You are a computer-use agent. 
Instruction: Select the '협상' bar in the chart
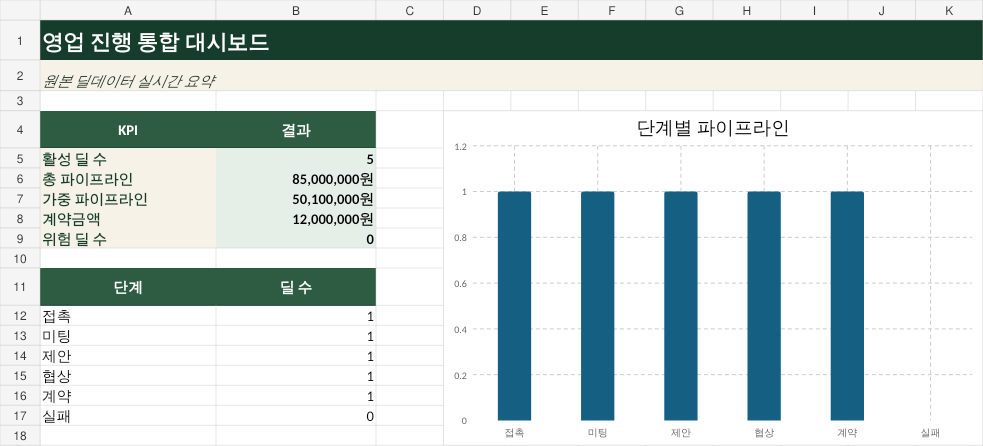tap(764, 305)
